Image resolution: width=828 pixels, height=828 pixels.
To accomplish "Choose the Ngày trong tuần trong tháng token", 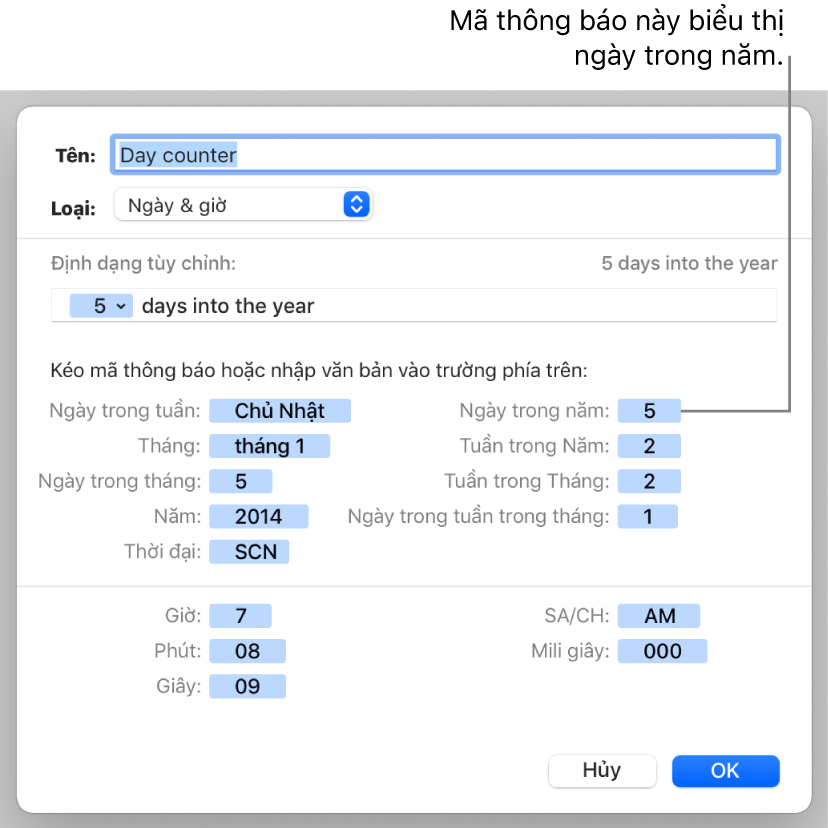I will [x=647, y=516].
